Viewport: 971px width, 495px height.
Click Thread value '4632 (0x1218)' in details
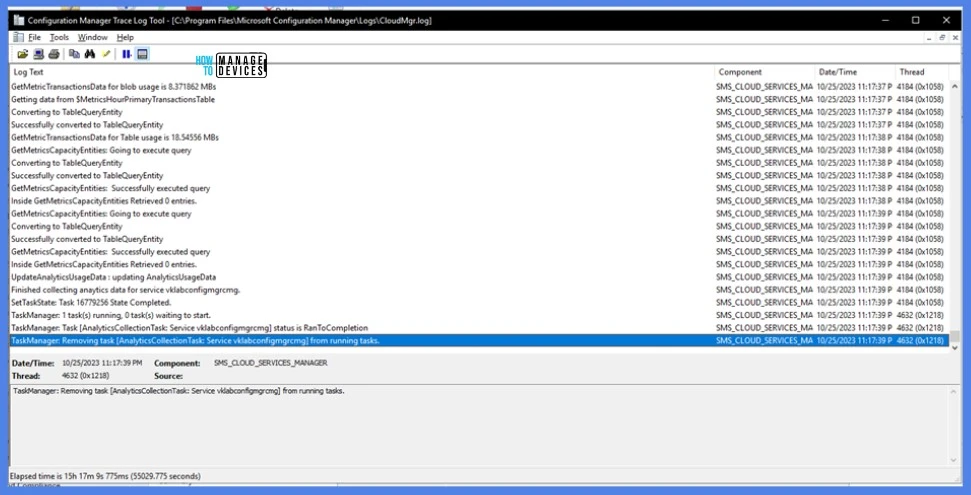83,376
